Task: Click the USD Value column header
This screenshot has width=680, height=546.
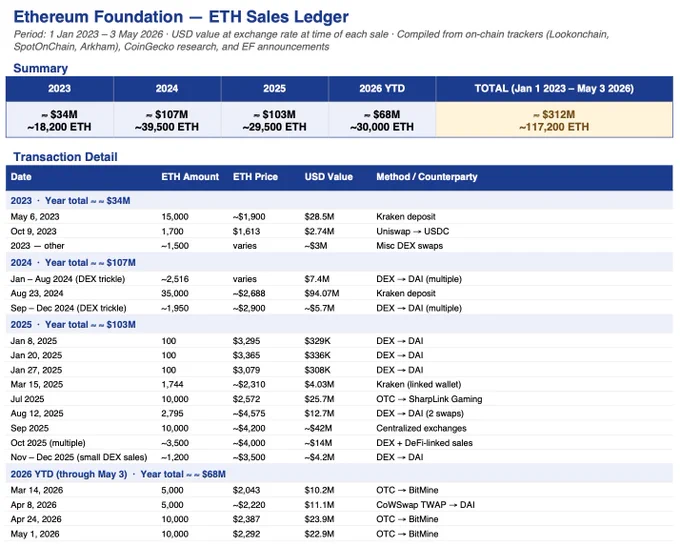Action: (328, 177)
